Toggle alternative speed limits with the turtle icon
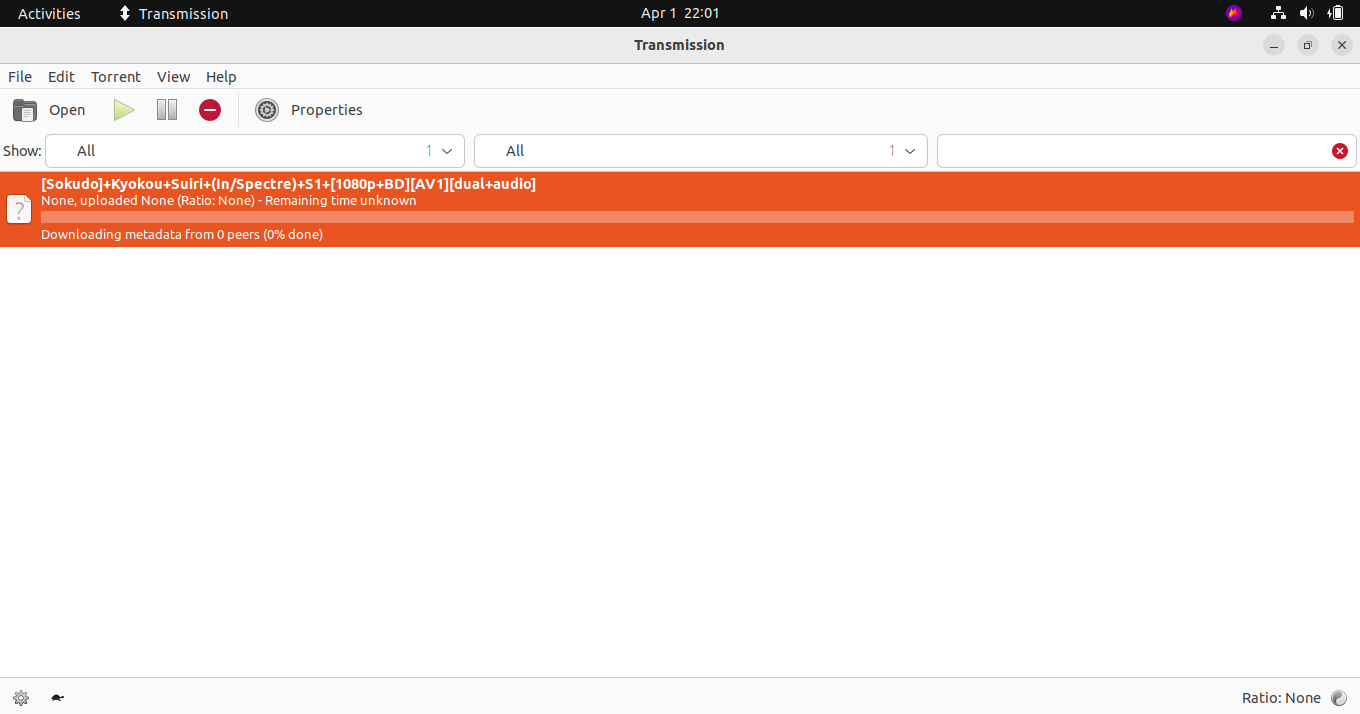Image resolution: width=1360 pixels, height=714 pixels. [56, 697]
